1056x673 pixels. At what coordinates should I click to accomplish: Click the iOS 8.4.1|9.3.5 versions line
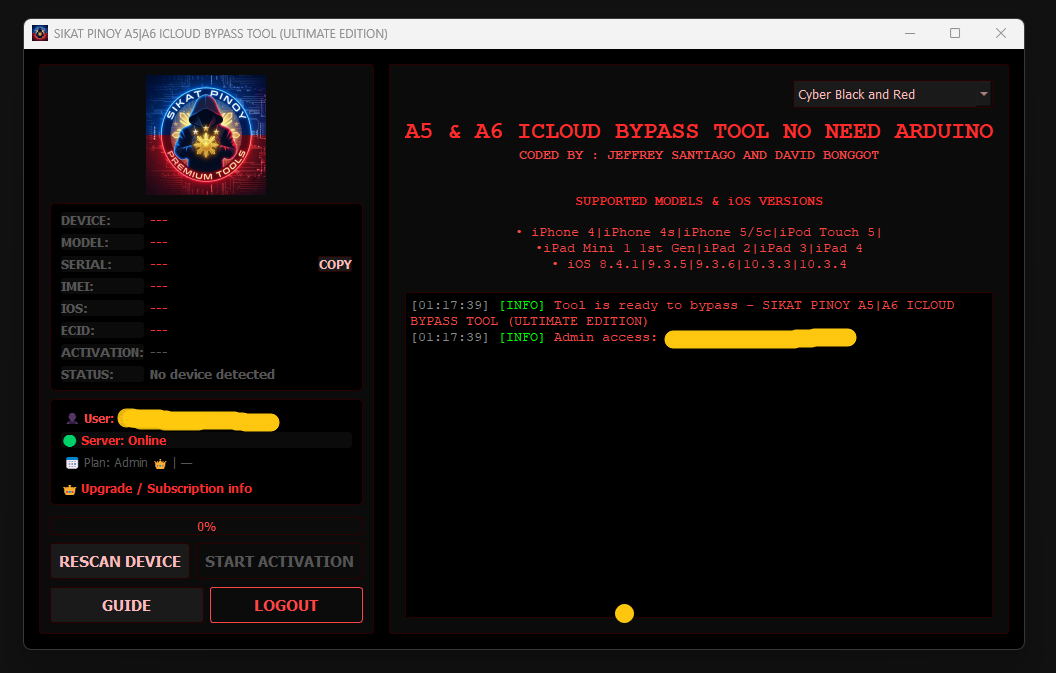click(x=699, y=265)
